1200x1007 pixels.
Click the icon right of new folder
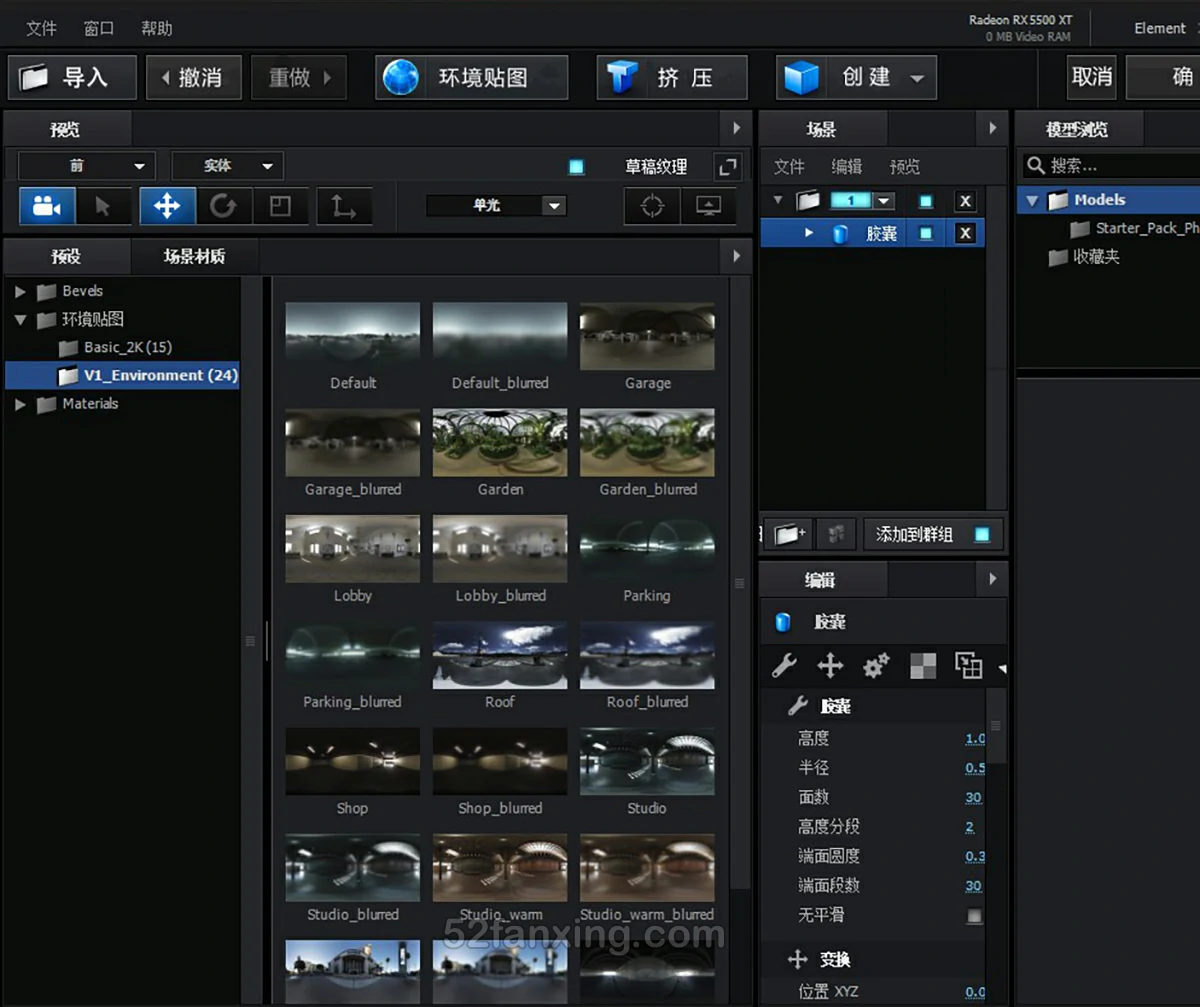click(x=836, y=534)
